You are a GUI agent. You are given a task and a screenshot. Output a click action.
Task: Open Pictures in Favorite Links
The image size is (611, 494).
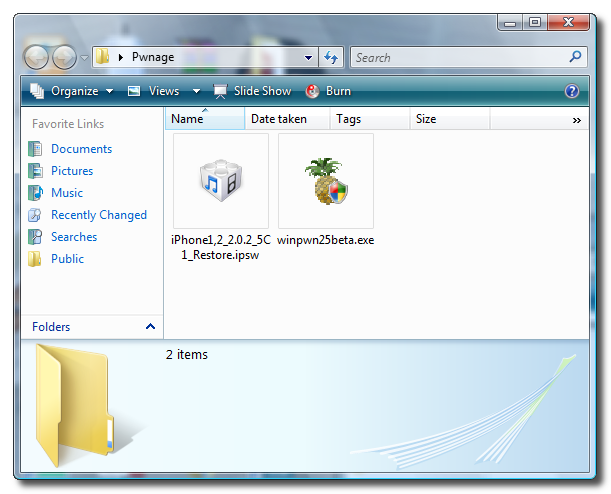tap(72, 171)
